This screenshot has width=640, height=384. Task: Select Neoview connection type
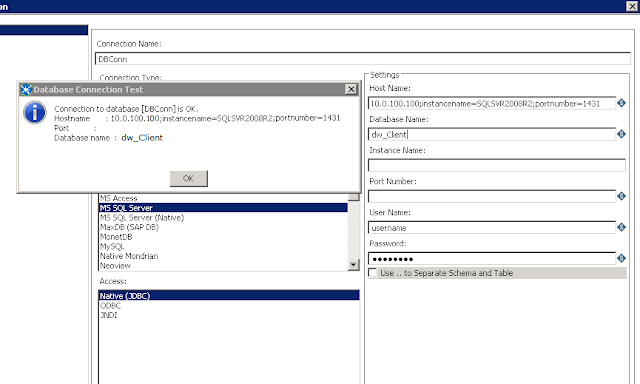point(223,266)
